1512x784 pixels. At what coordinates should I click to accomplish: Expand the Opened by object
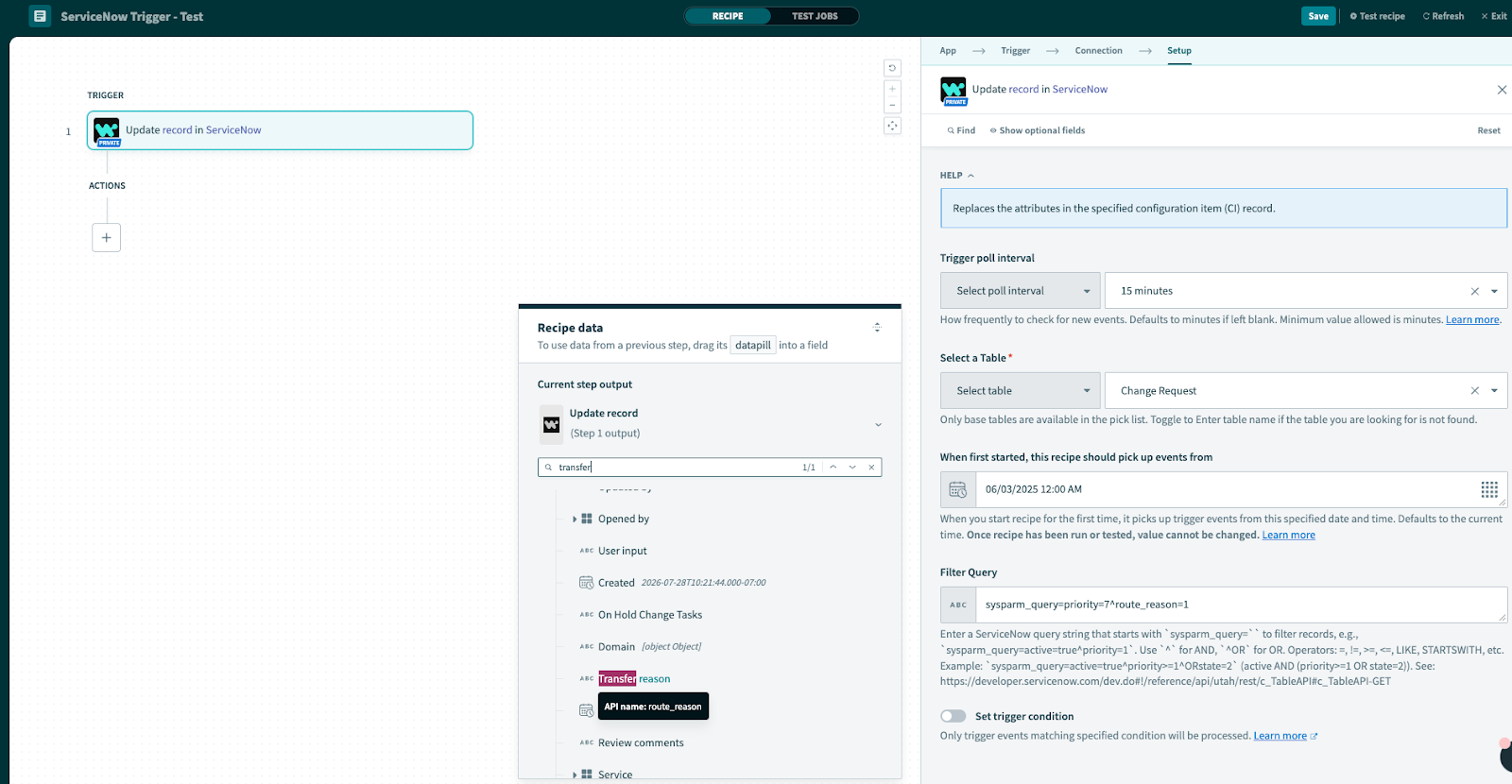point(575,520)
